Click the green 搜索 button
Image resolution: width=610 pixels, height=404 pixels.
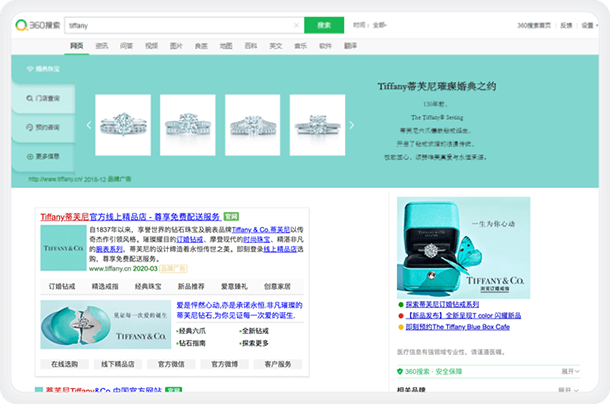click(324, 25)
